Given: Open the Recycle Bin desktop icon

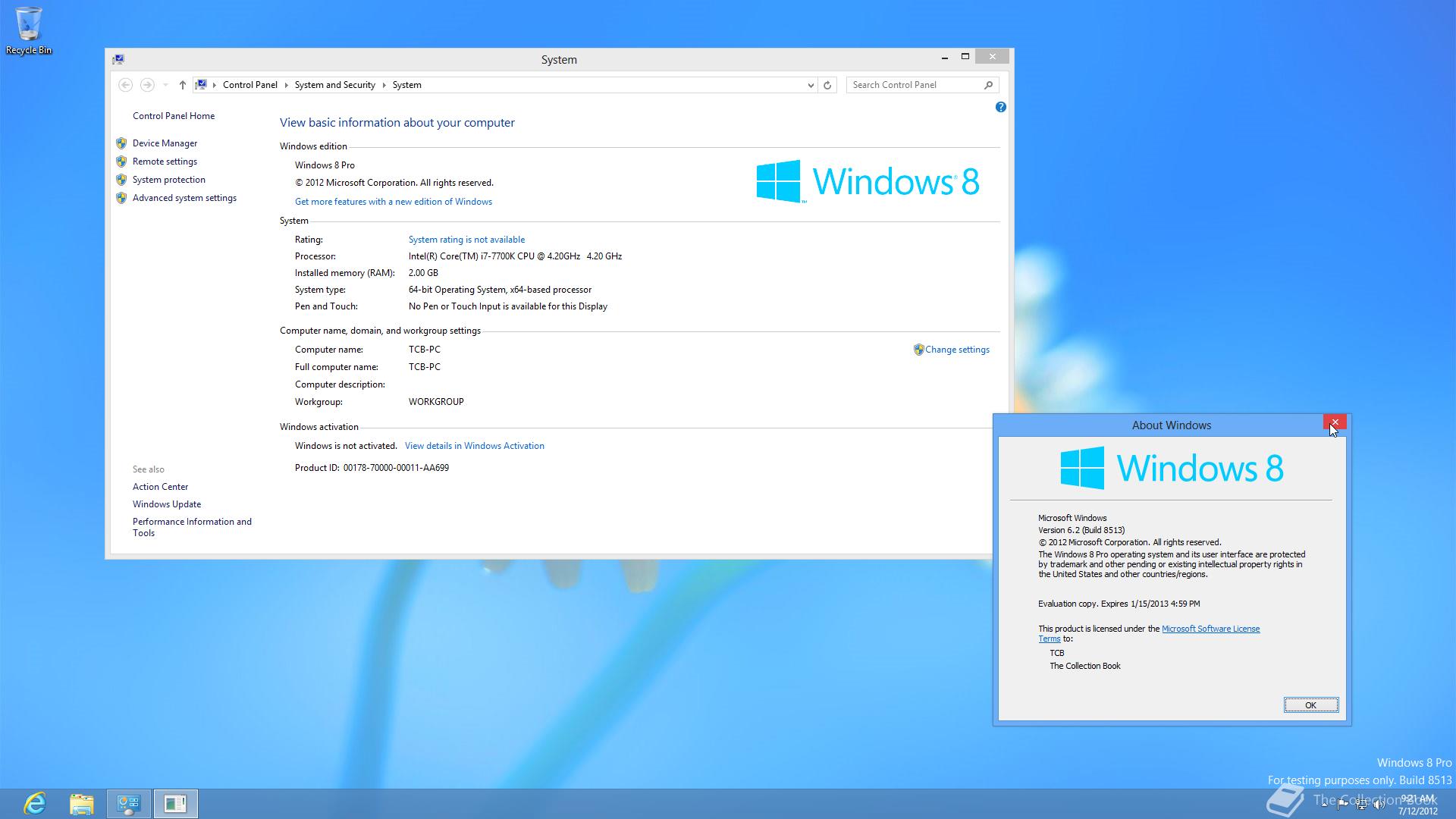Looking at the screenshot, I should click(29, 30).
